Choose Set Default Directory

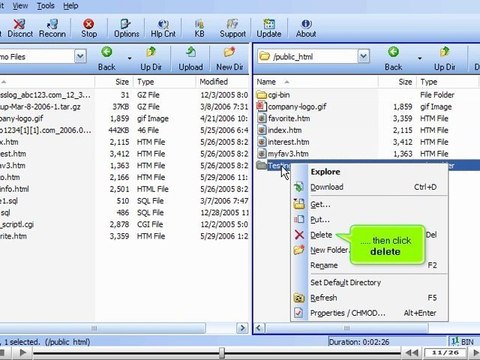click(x=345, y=283)
